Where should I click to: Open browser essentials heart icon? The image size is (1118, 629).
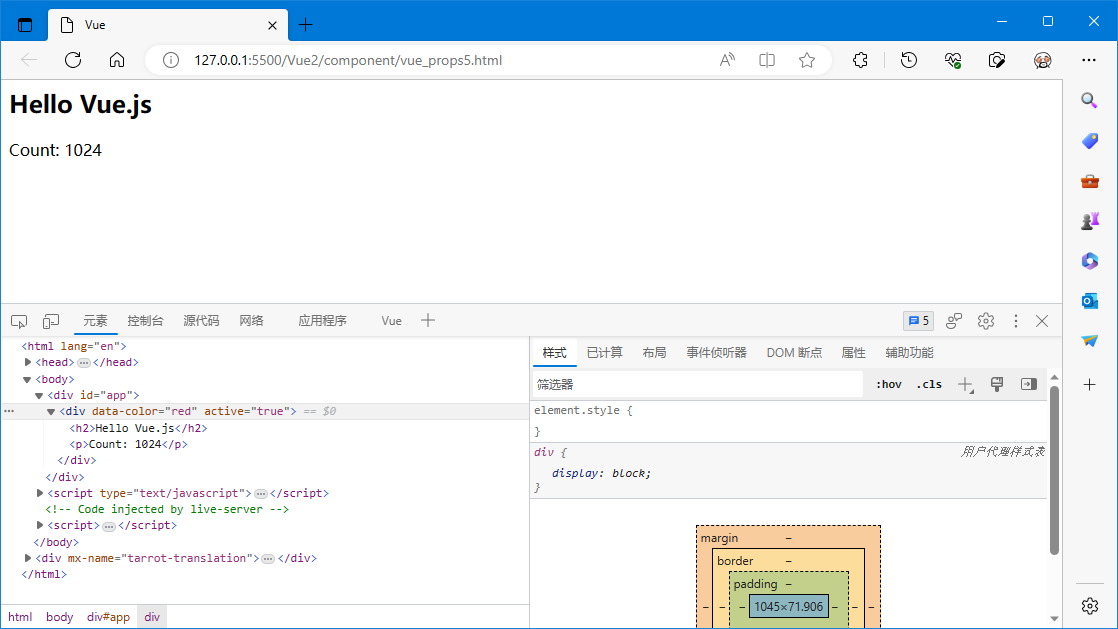point(953,60)
